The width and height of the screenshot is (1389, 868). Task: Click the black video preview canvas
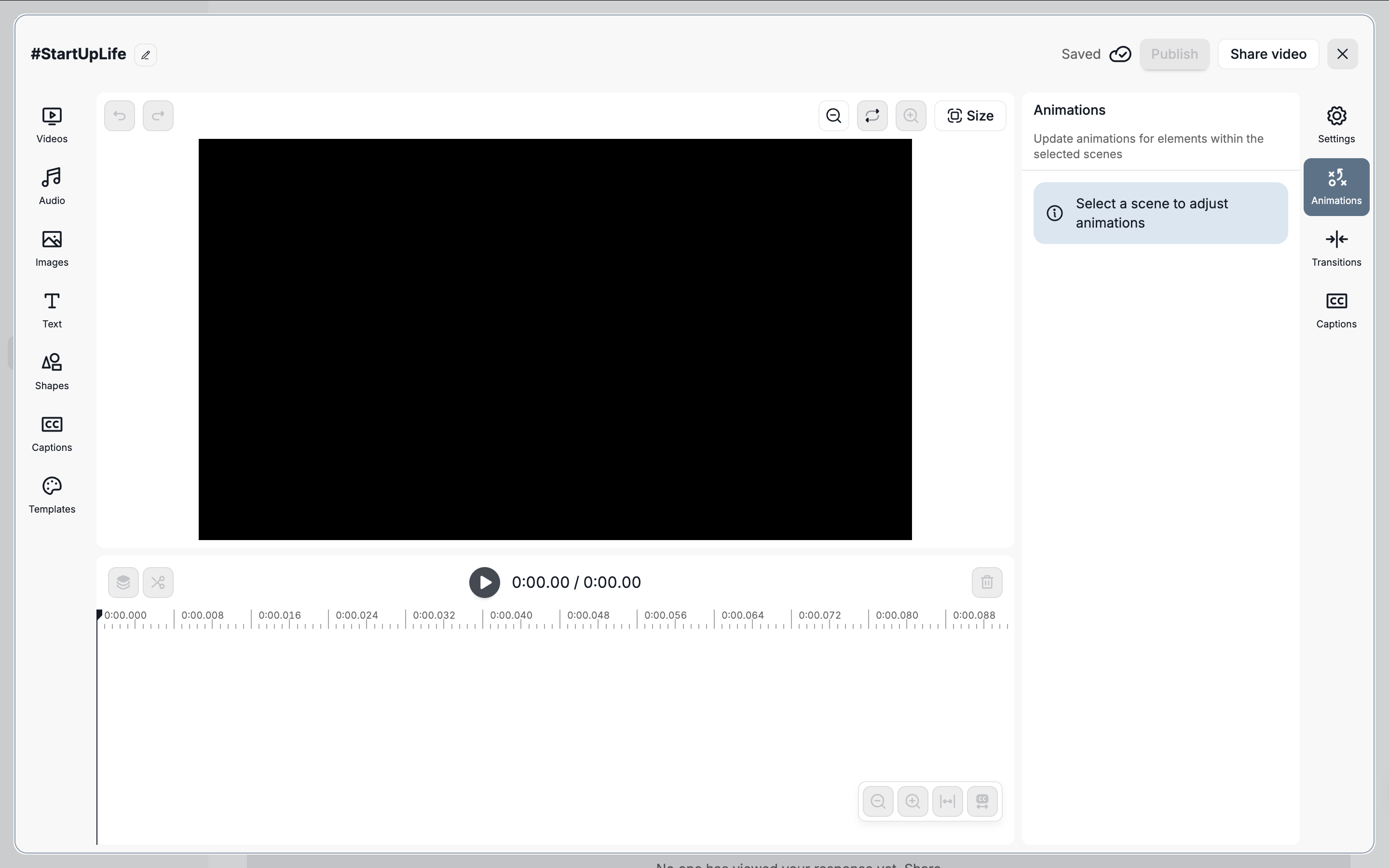(555, 339)
